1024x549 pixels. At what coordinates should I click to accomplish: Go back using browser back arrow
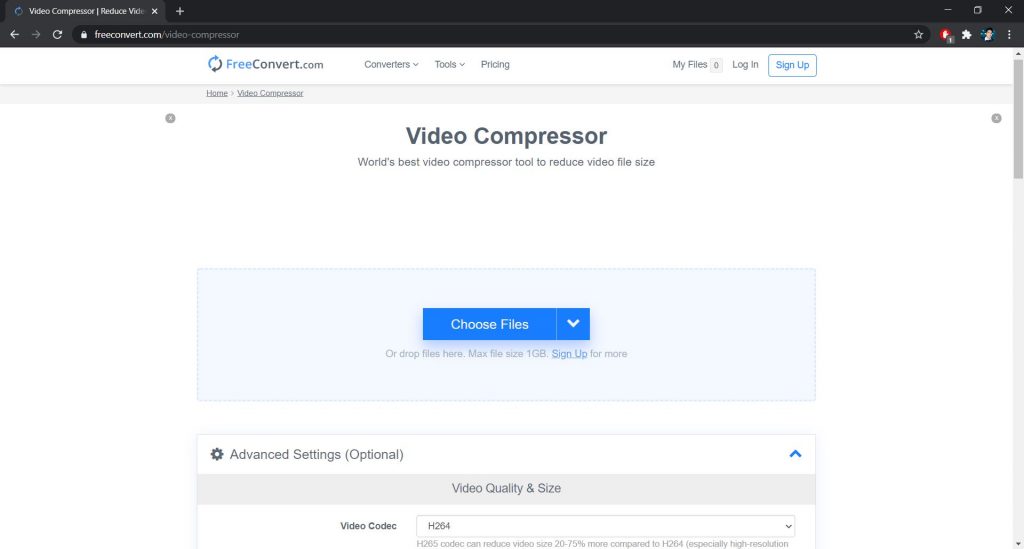[x=14, y=34]
